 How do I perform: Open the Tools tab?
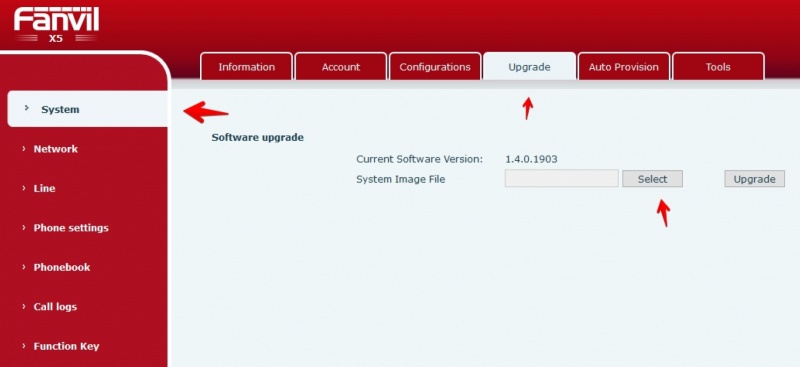(718, 67)
